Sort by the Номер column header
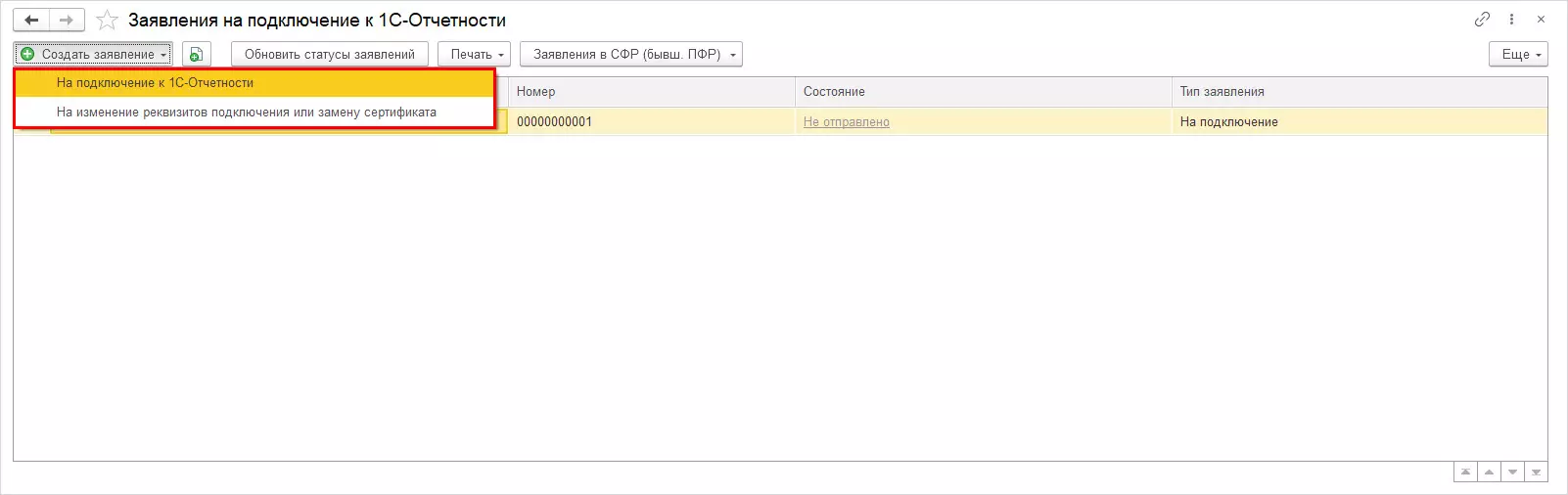The width and height of the screenshot is (1568, 495). 652,92
